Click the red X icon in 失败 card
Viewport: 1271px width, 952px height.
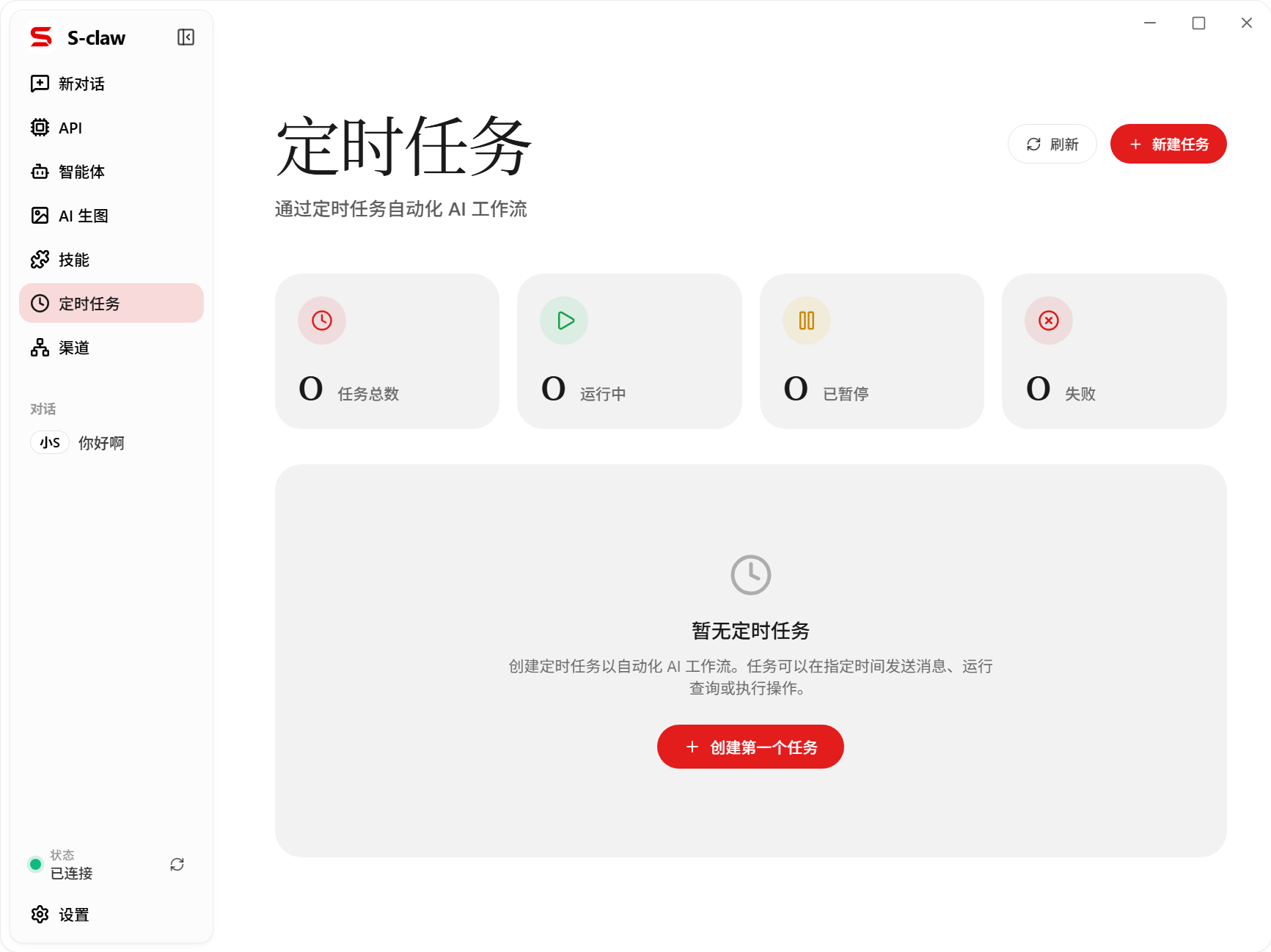click(1049, 321)
